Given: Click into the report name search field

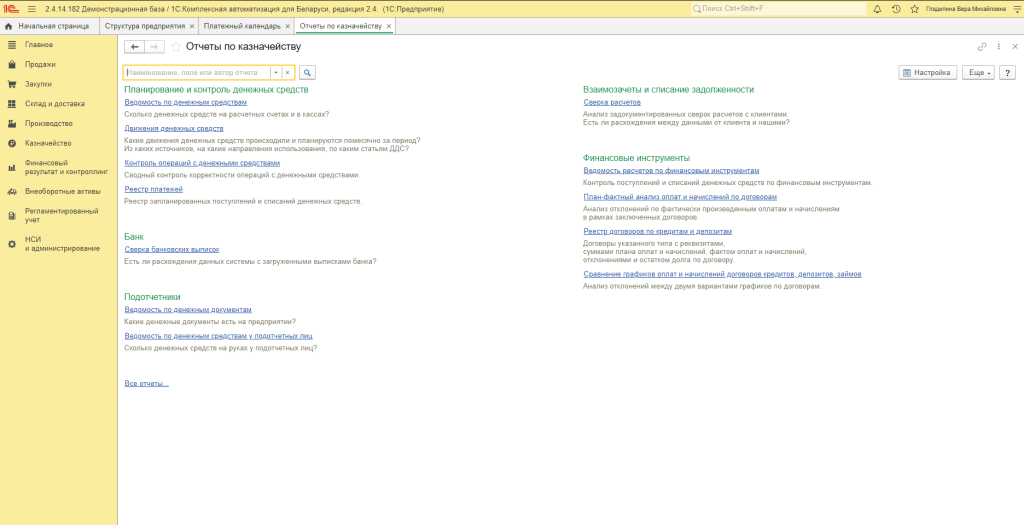Looking at the screenshot, I should tap(196, 73).
